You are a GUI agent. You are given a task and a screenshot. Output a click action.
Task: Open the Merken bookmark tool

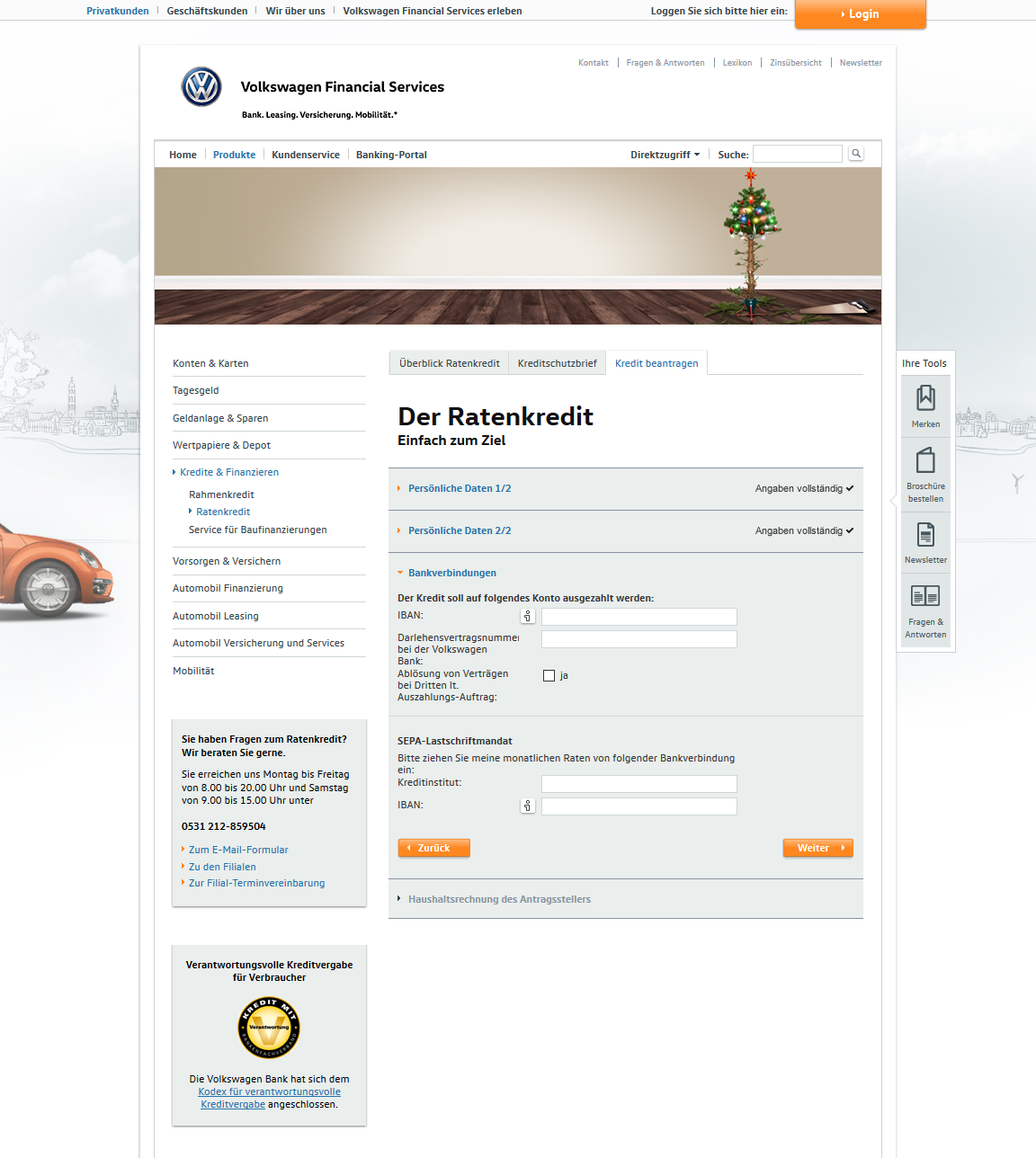(x=925, y=406)
